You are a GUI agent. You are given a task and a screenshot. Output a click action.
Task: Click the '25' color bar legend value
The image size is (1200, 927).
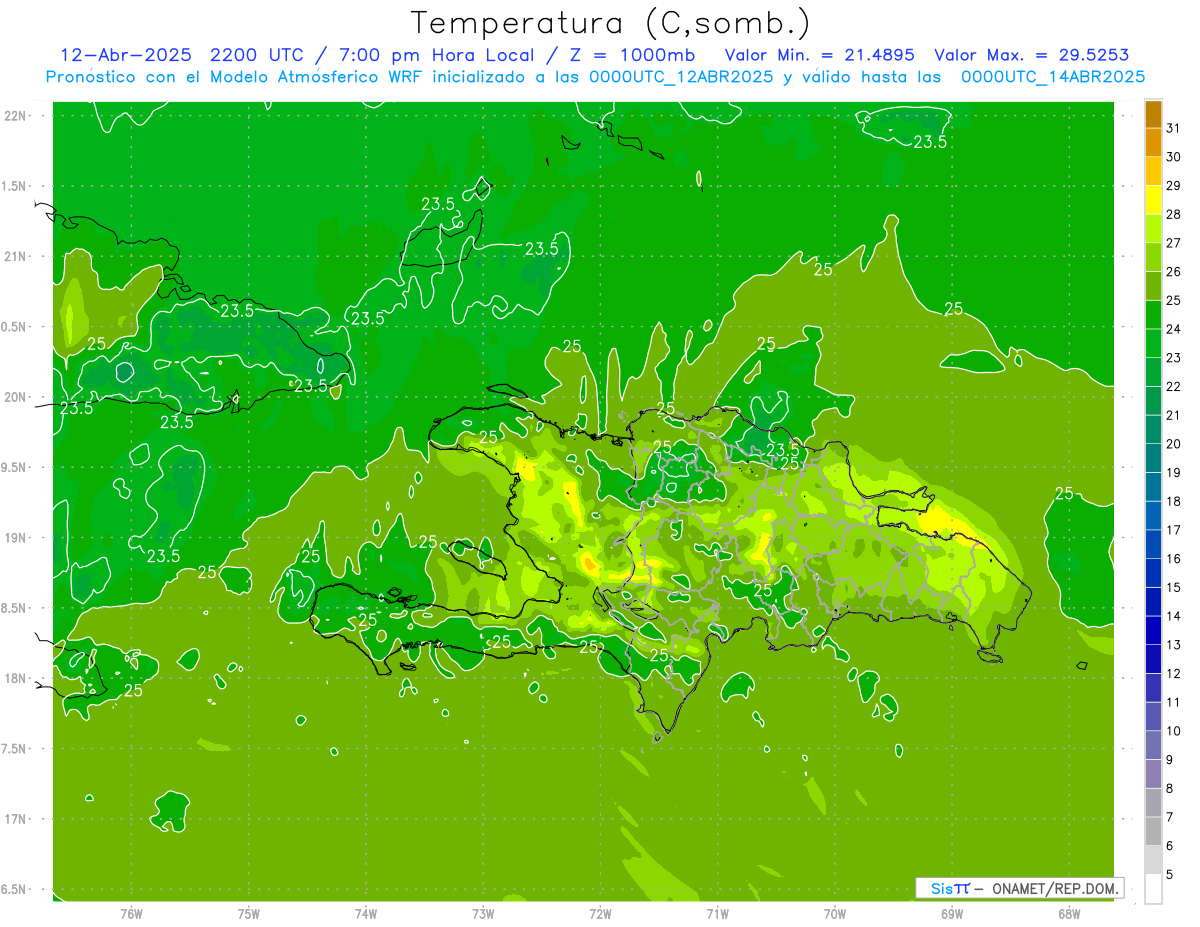click(1174, 300)
